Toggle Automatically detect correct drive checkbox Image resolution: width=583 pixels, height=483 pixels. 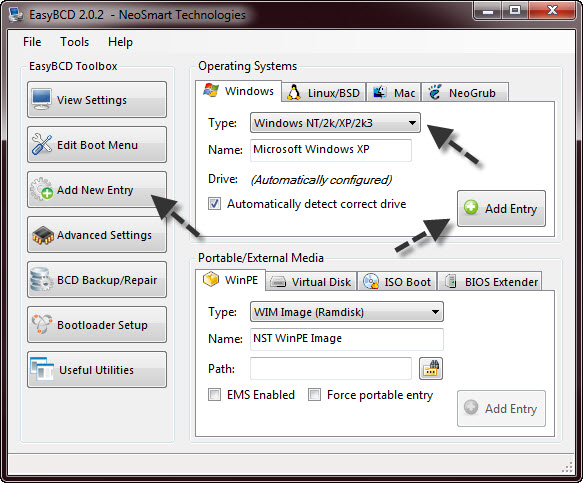pos(214,204)
